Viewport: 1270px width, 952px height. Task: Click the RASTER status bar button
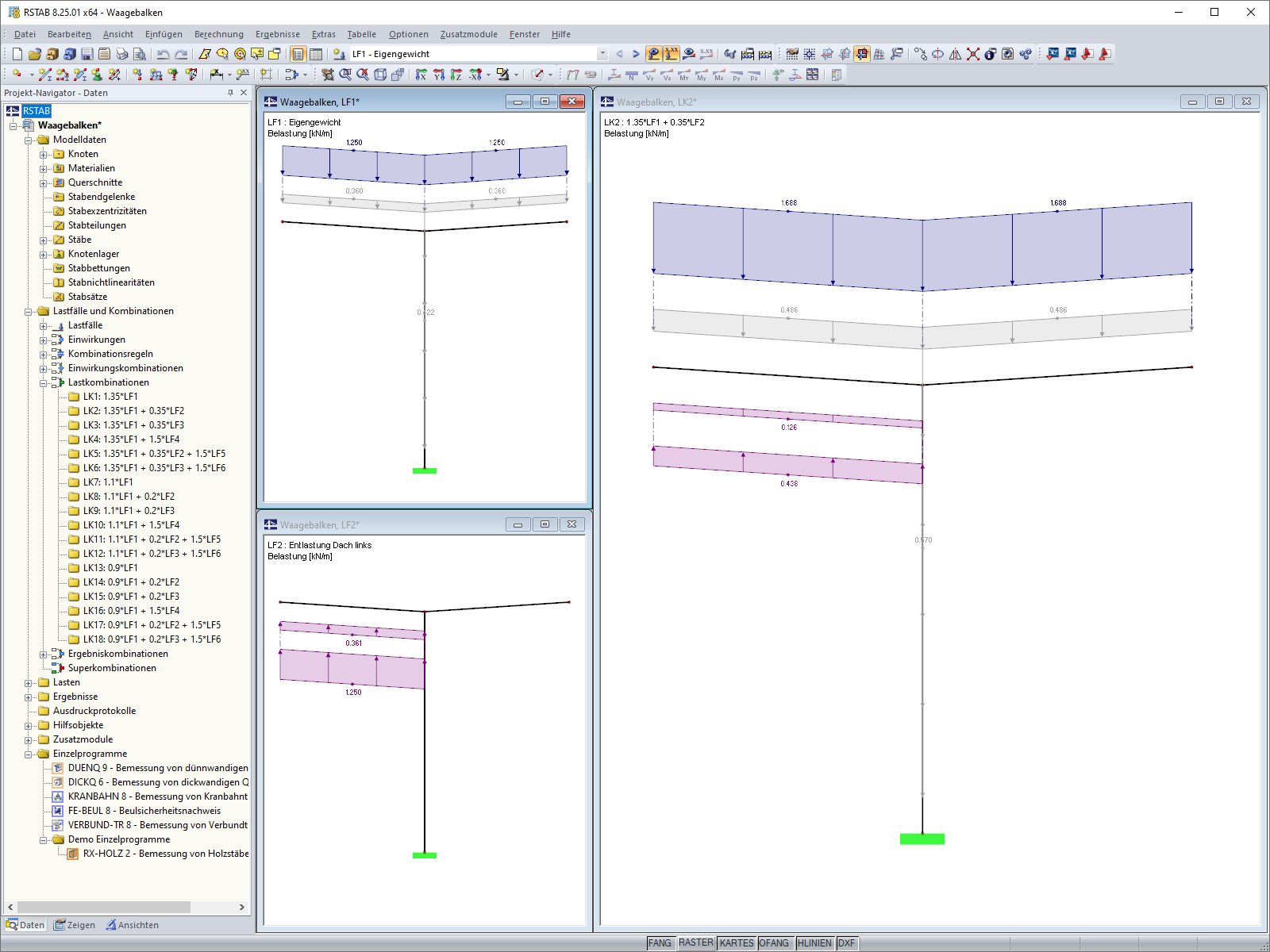(x=695, y=942)
